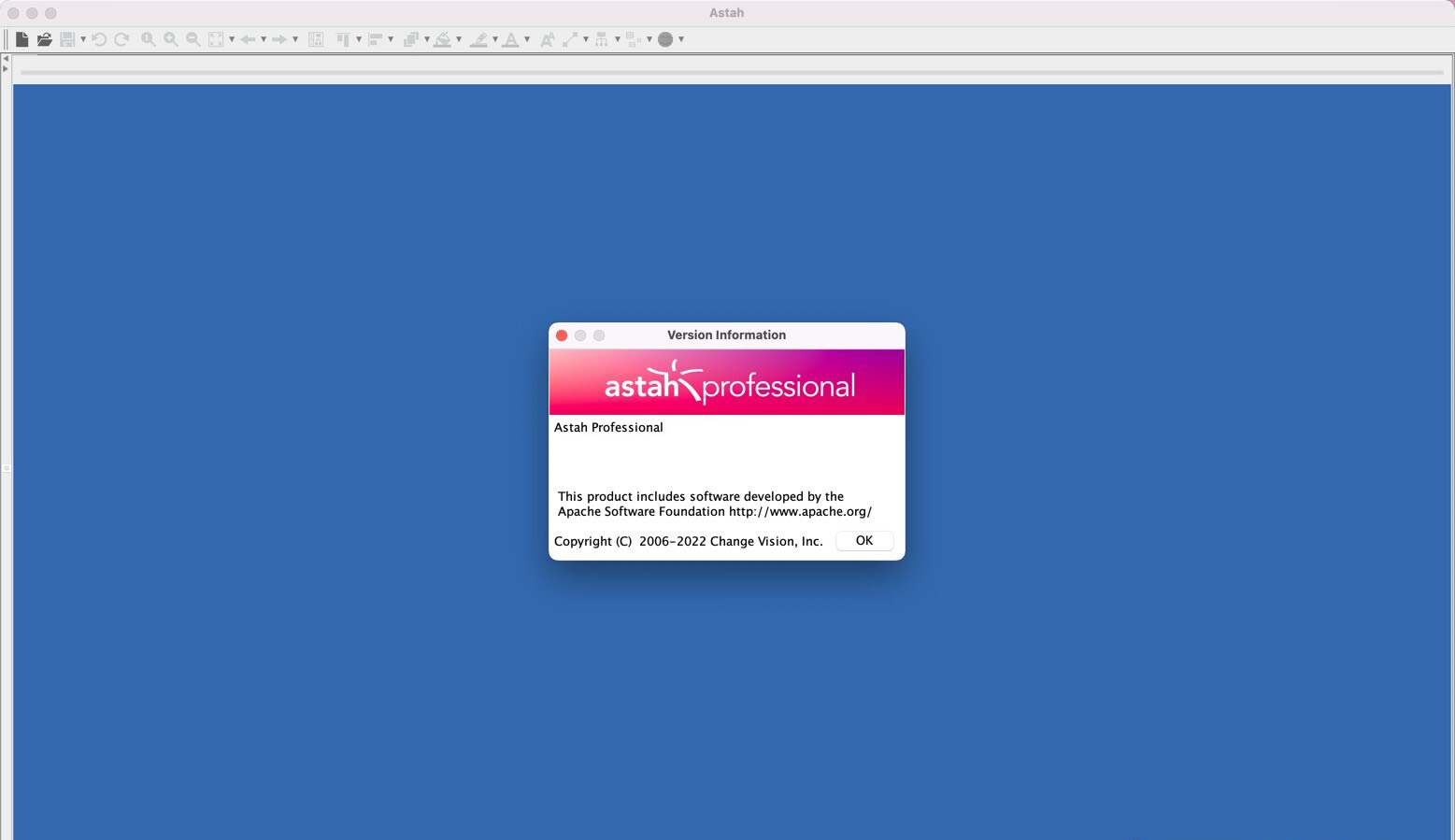Click the gray circle icon in toolbar
The height and width of the screenshot is (840, 1455).
pos(665,39)
